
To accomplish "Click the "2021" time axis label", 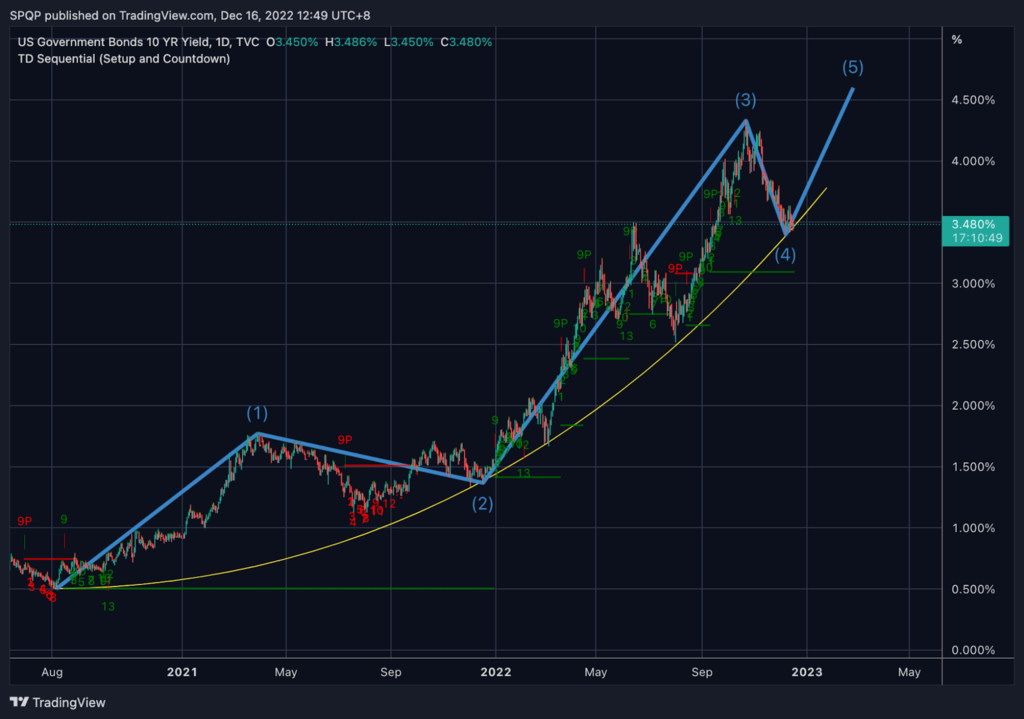I will click(x=182, y=672).
